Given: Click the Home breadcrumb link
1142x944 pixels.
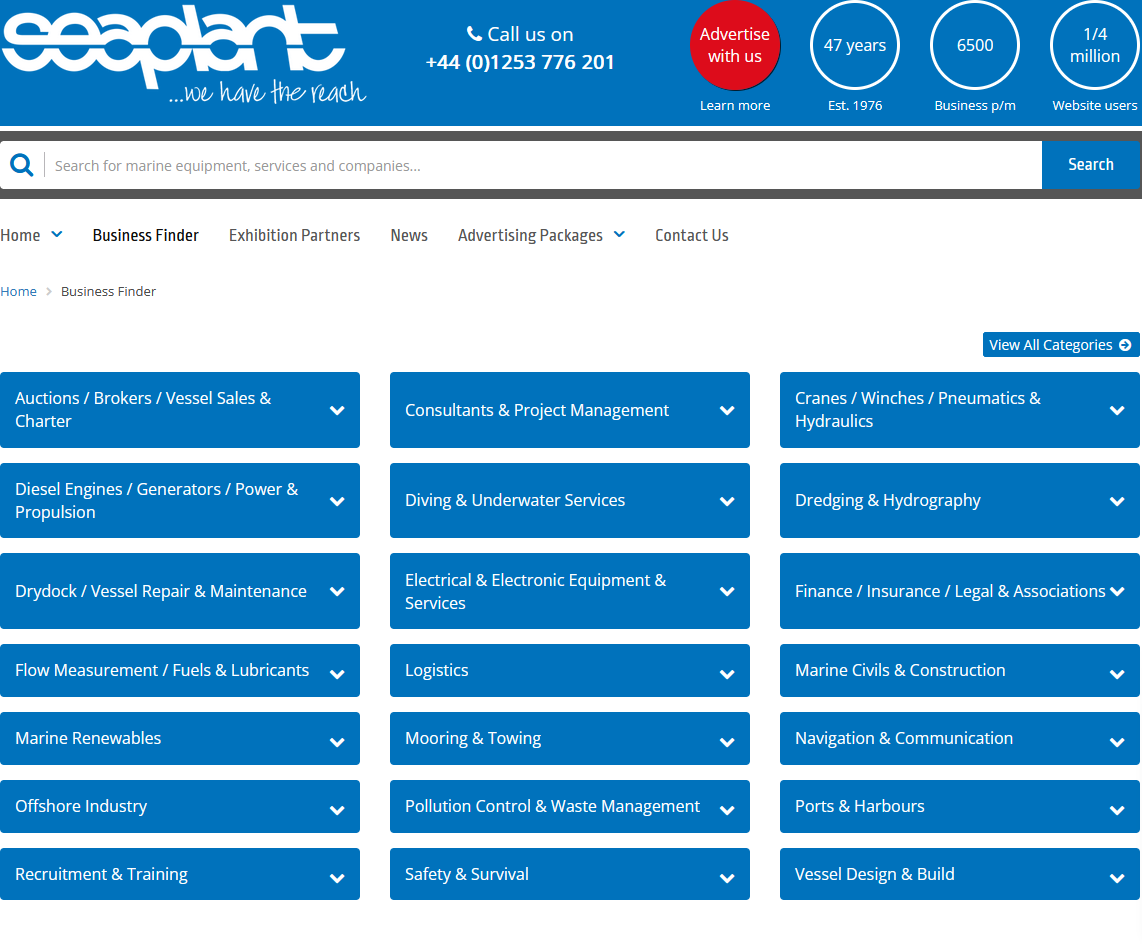Looking at the screenshot, I should [18, 291].
